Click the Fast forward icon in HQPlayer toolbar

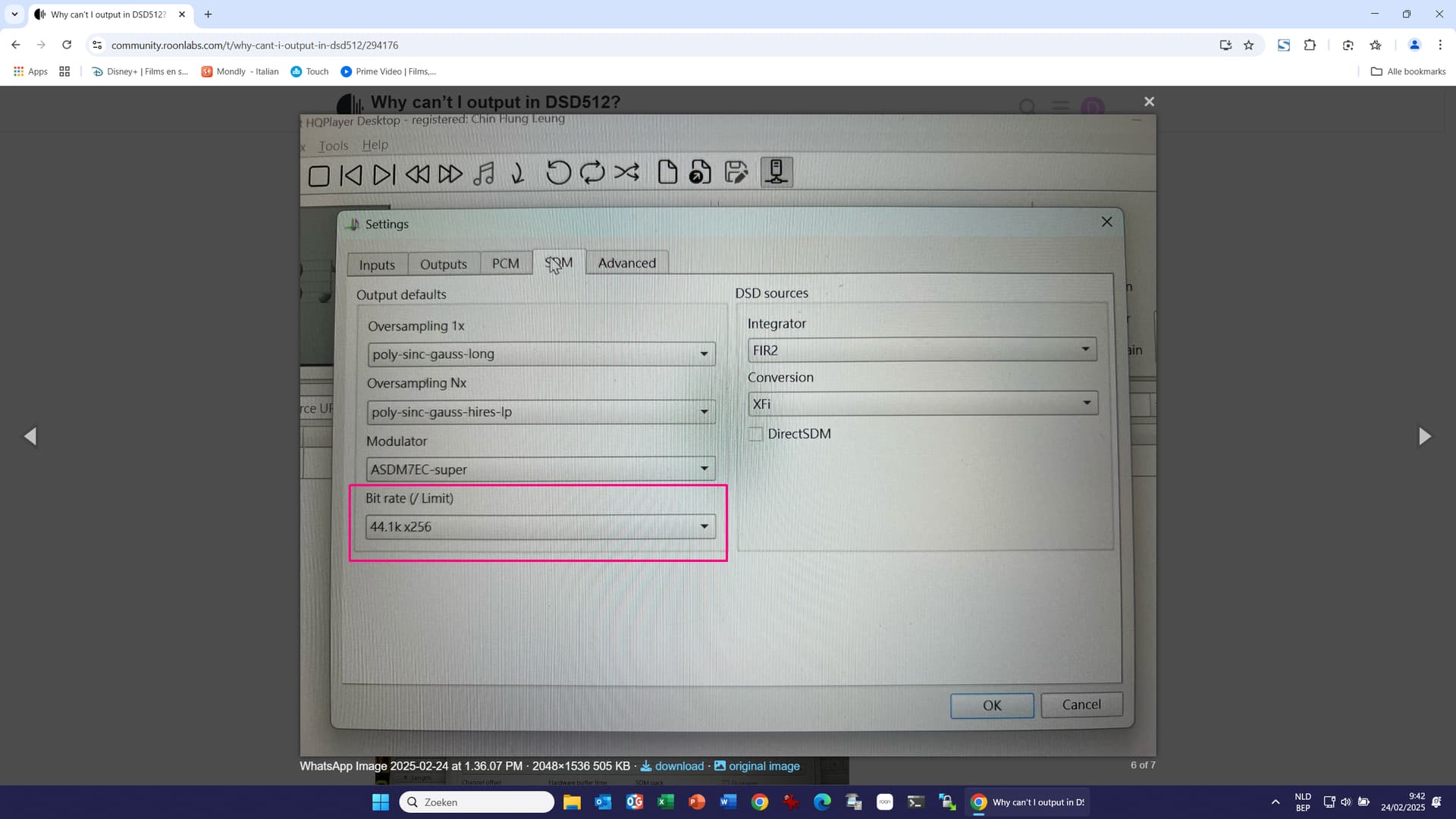450,174
